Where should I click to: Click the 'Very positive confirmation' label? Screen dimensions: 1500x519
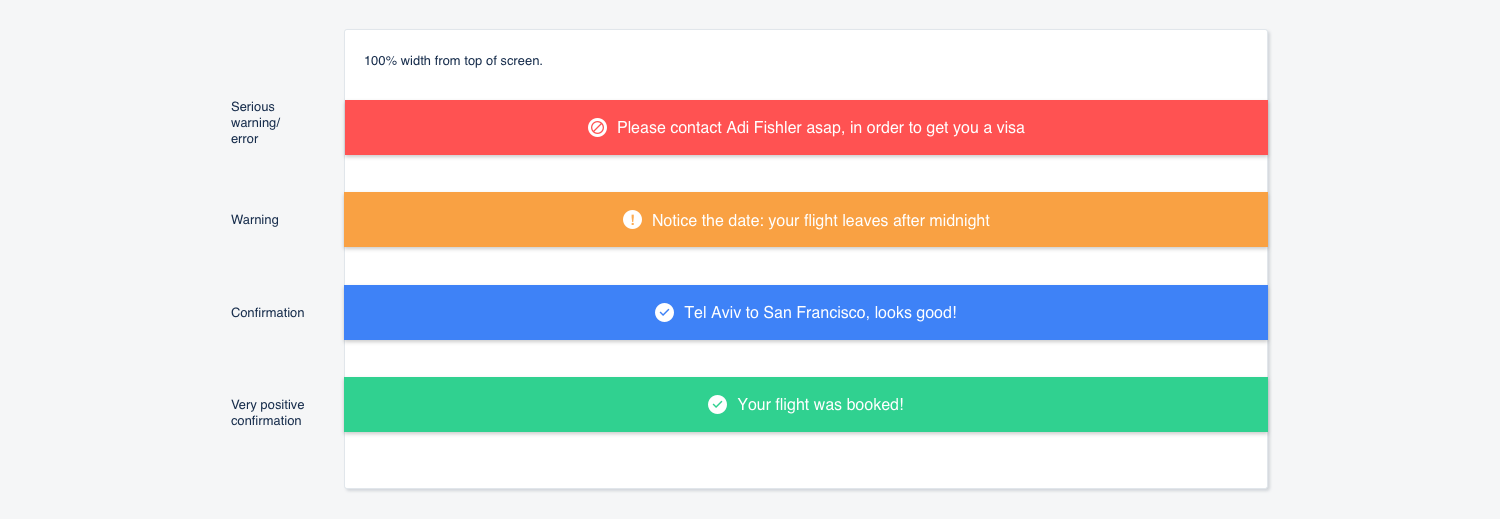268,413
